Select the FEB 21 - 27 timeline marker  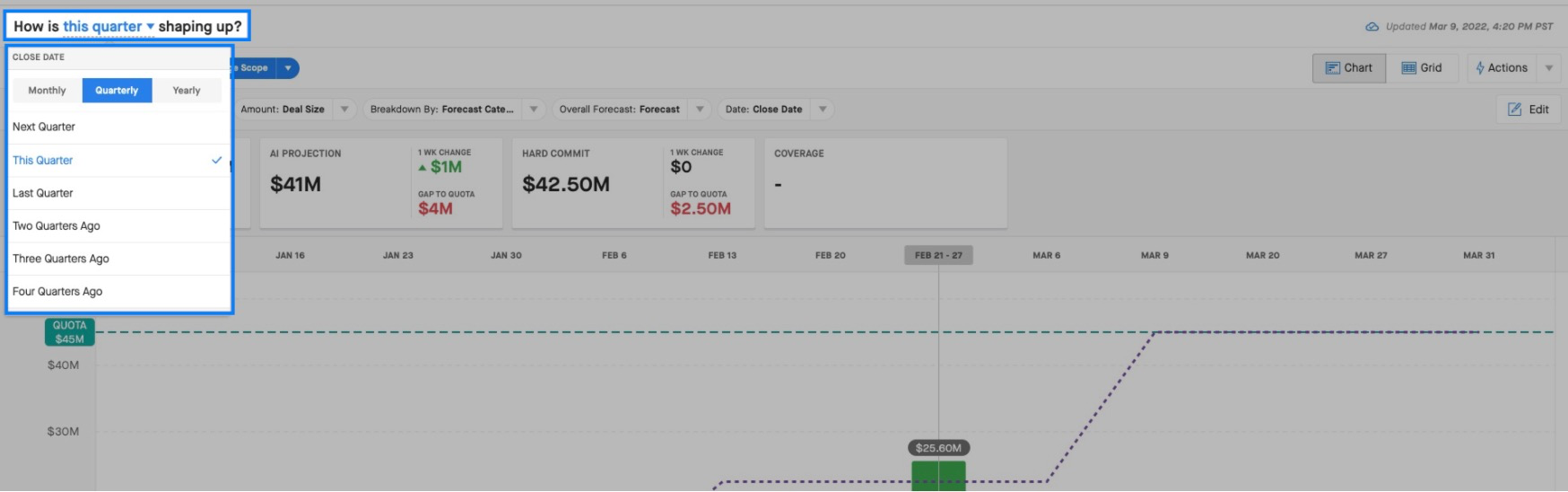[938, 256]
